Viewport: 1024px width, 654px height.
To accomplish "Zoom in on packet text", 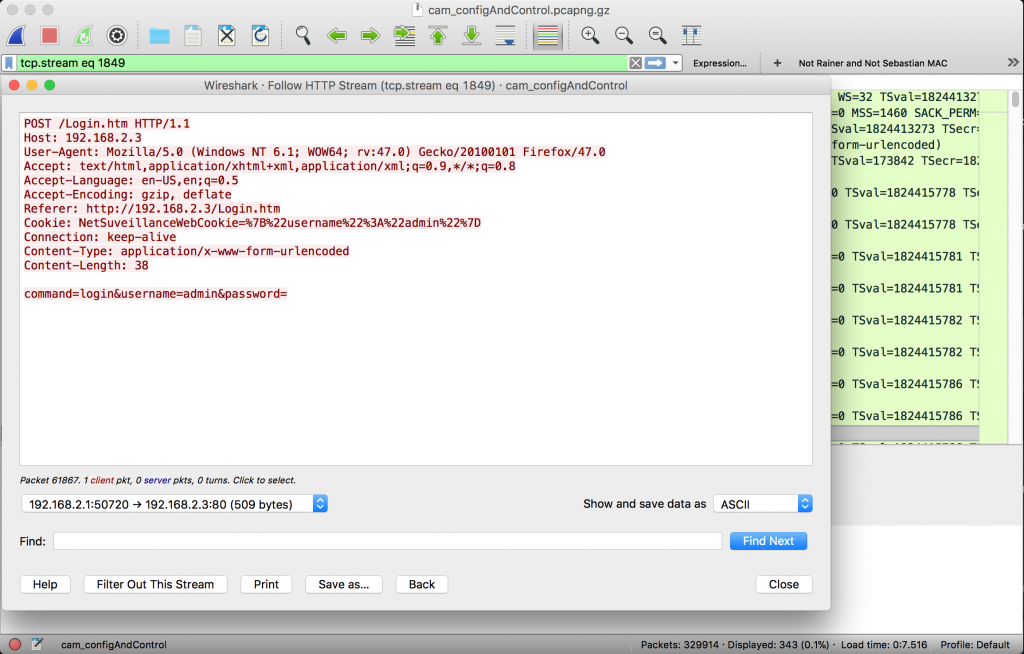I will coord(590,36).
